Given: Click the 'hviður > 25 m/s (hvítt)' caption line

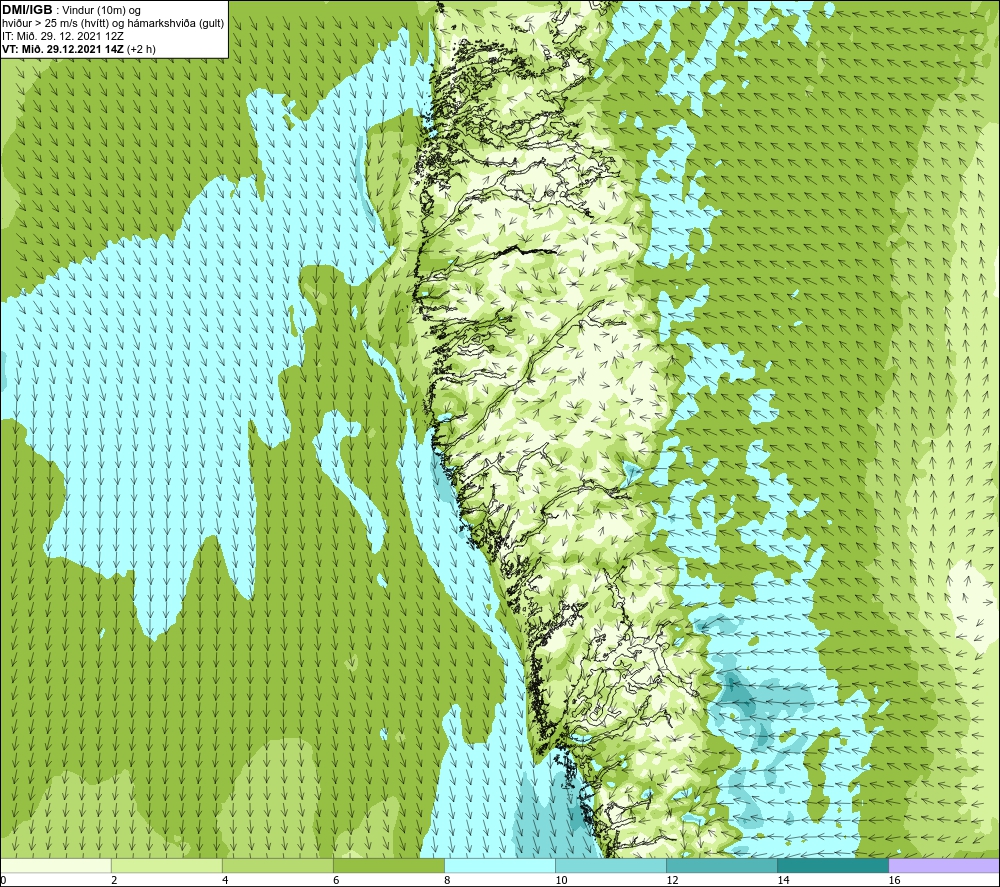Looking at the screenshot, I should [113, 24].
